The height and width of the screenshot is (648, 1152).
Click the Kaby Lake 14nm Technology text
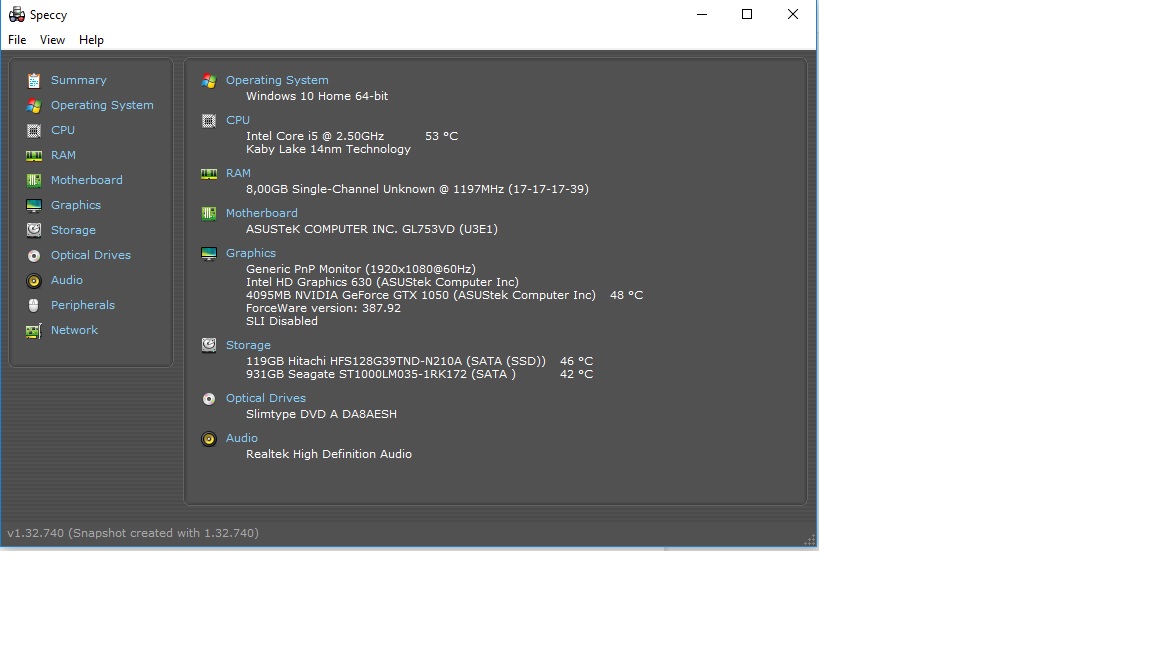328,149
